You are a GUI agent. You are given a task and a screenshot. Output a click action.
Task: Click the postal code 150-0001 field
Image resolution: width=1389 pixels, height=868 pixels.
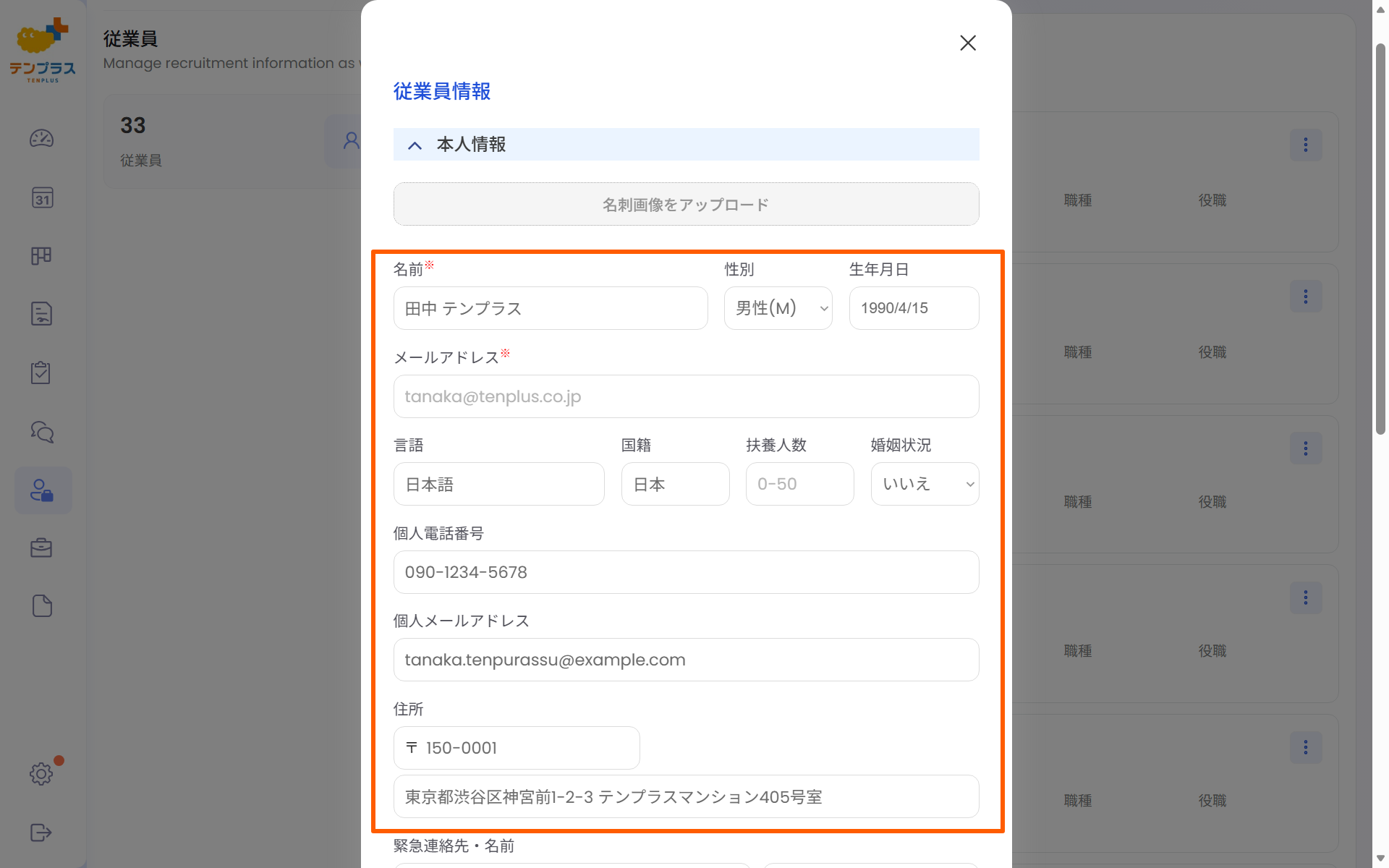pyautogui.click(x=517, y=748)
